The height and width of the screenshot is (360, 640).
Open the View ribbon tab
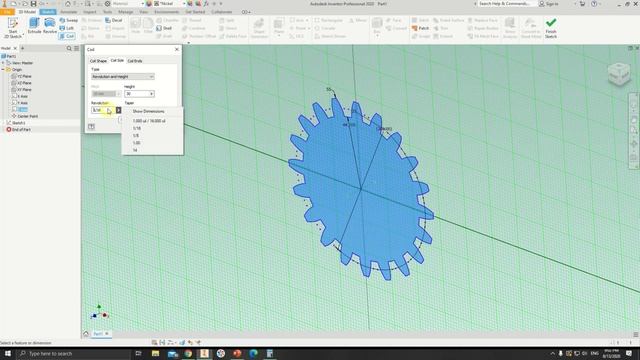click(144, 12)
